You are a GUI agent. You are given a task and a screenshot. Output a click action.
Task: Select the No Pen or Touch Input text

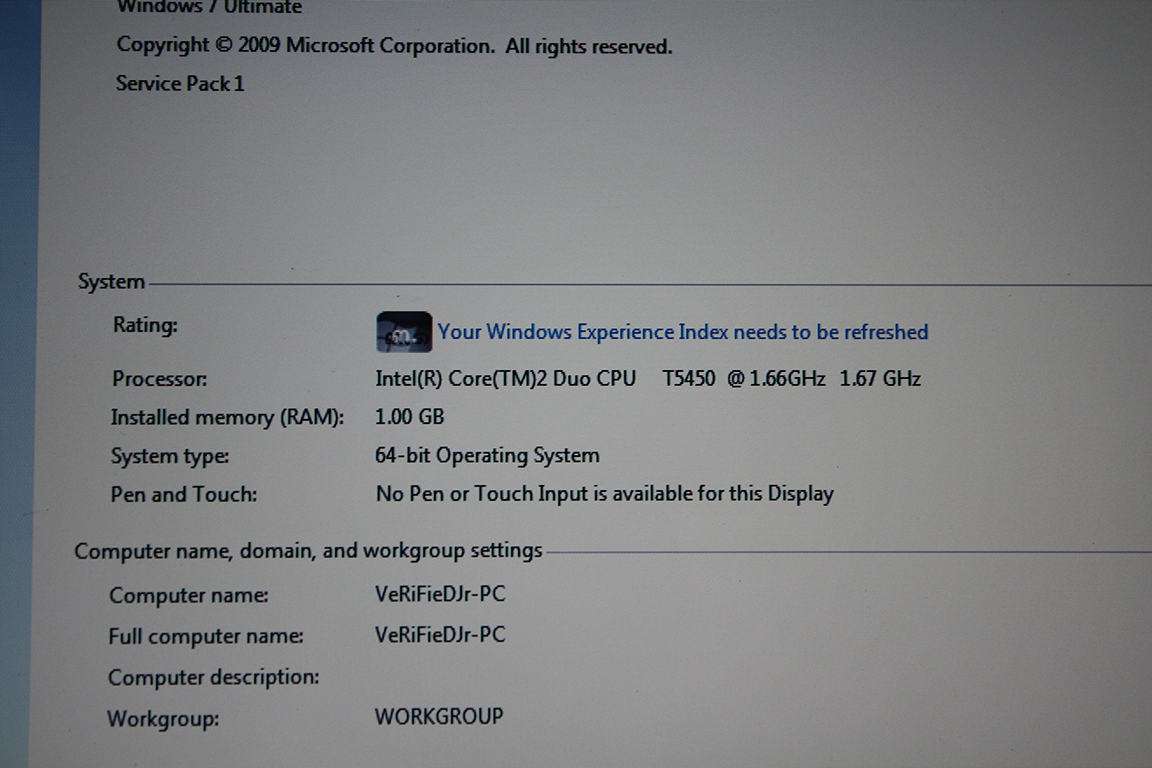point(605,494)
